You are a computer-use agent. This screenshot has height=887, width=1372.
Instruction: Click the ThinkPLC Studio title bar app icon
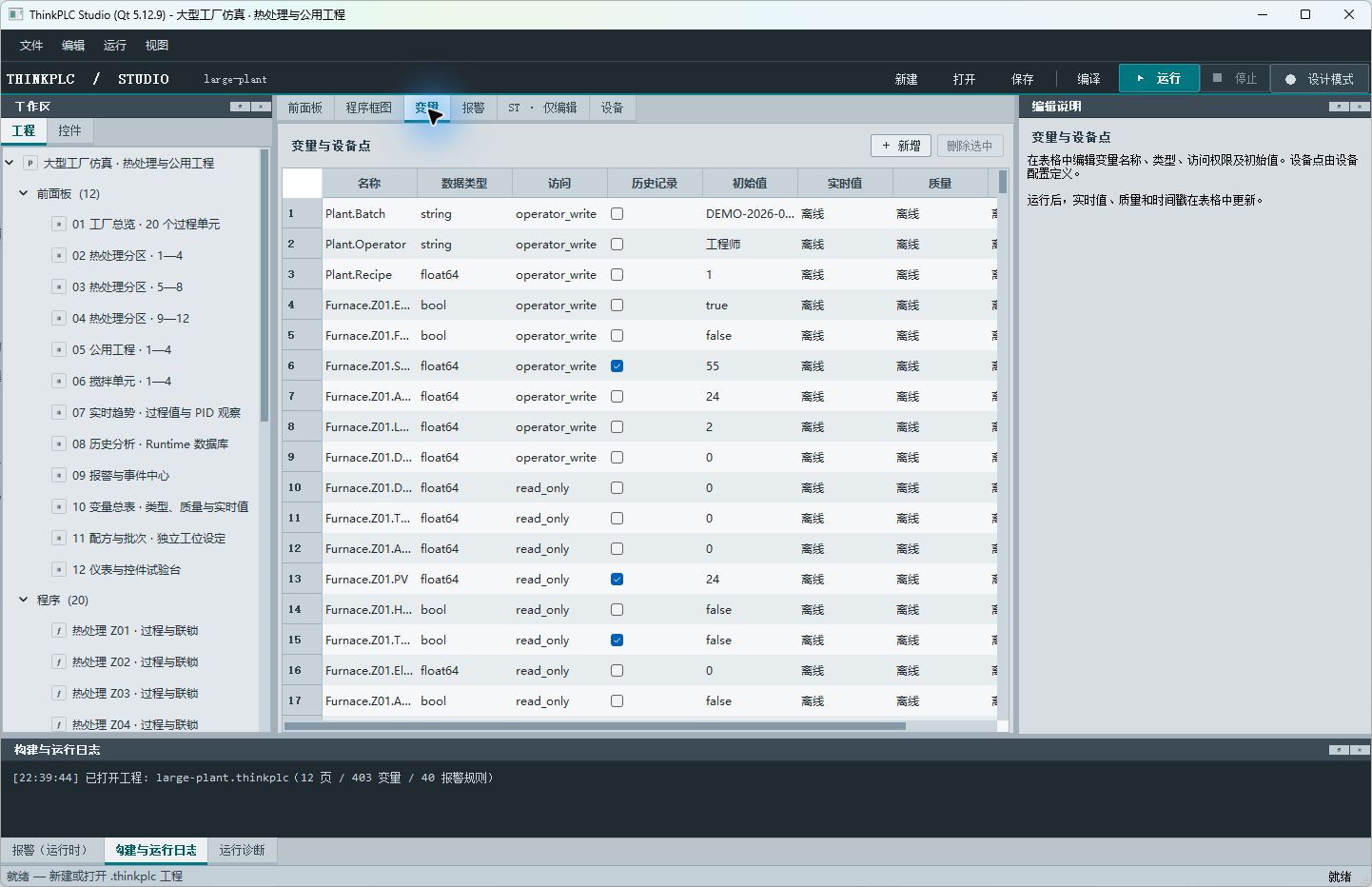tap(15, 14)
